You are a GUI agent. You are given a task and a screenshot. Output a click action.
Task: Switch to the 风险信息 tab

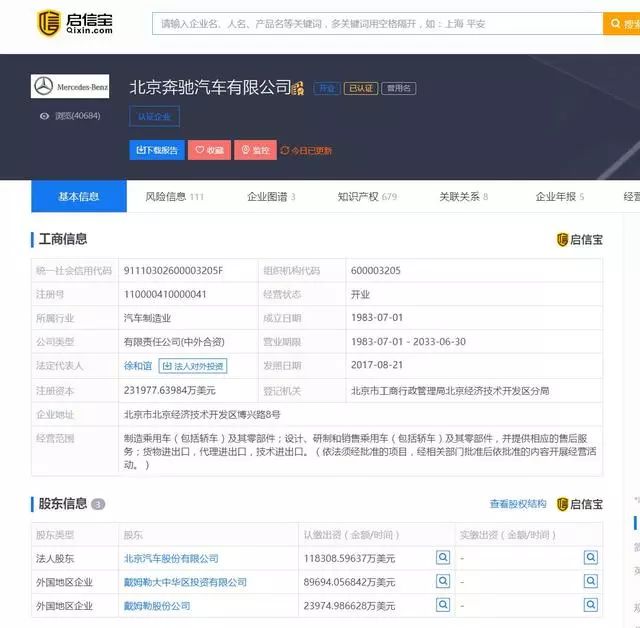click(174, 197)
